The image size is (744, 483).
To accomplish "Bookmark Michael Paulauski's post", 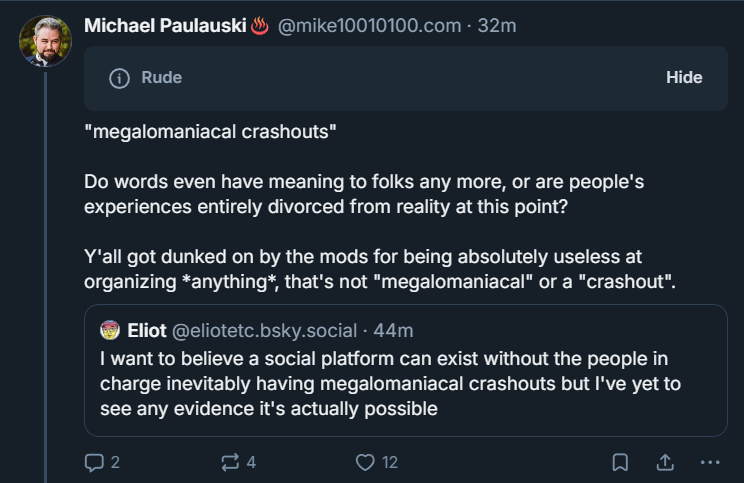I will point(620,462).
